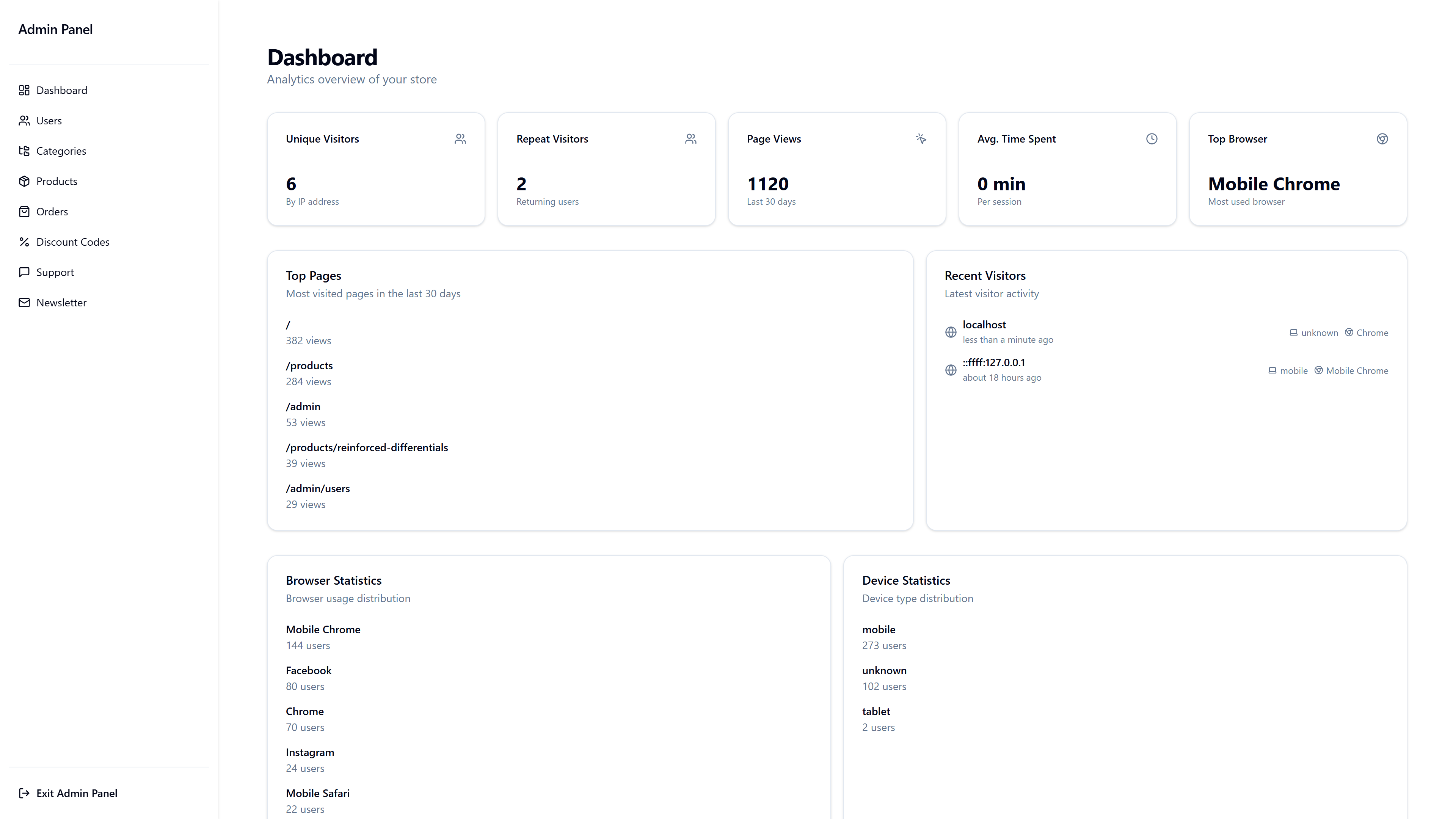This screenshot has height=819, width=1456.
Task: Go to the Users section
Action: tap(109, 121)
